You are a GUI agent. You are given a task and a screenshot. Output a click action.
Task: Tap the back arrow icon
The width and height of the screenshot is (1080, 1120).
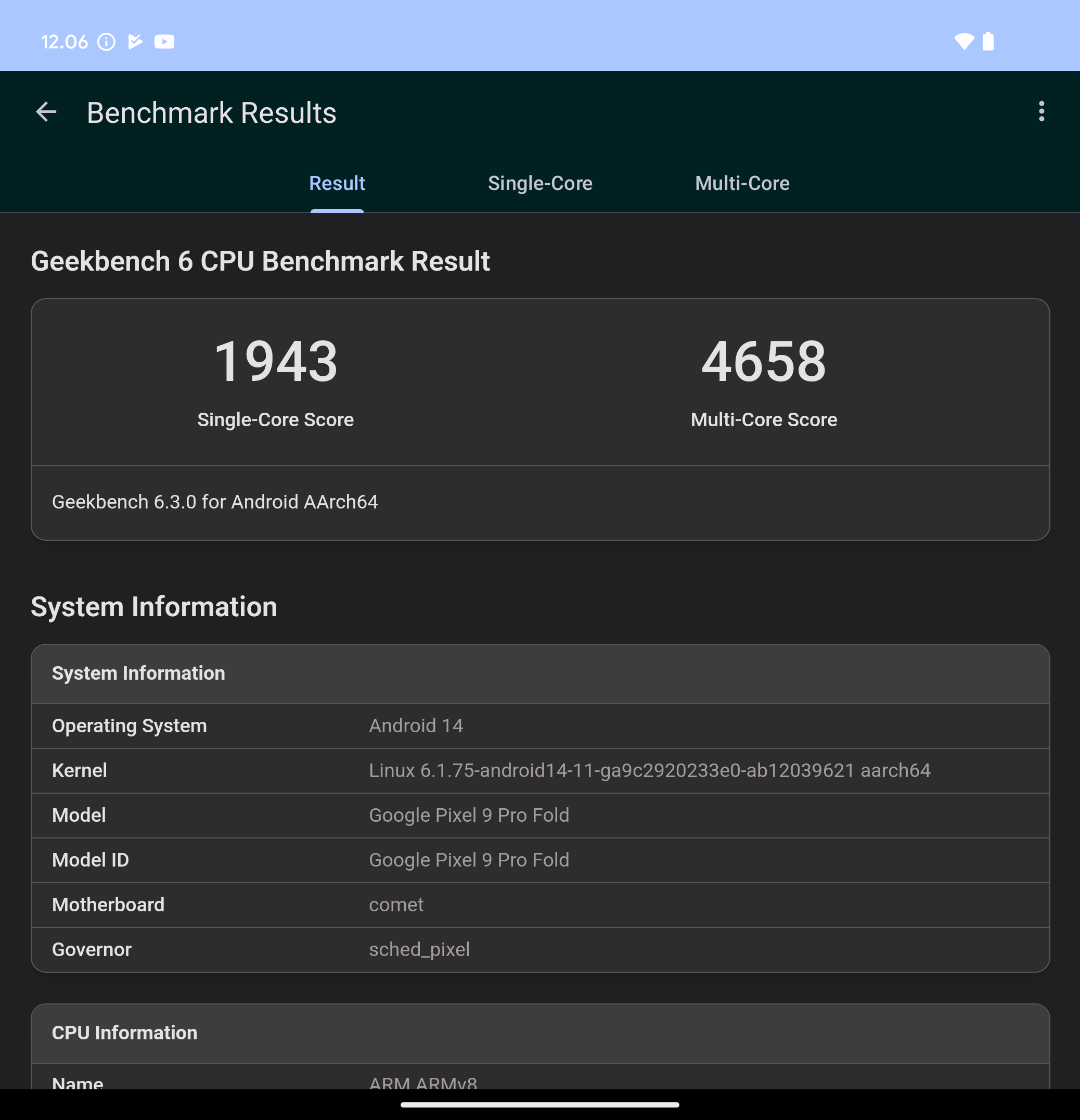[46, 112]
